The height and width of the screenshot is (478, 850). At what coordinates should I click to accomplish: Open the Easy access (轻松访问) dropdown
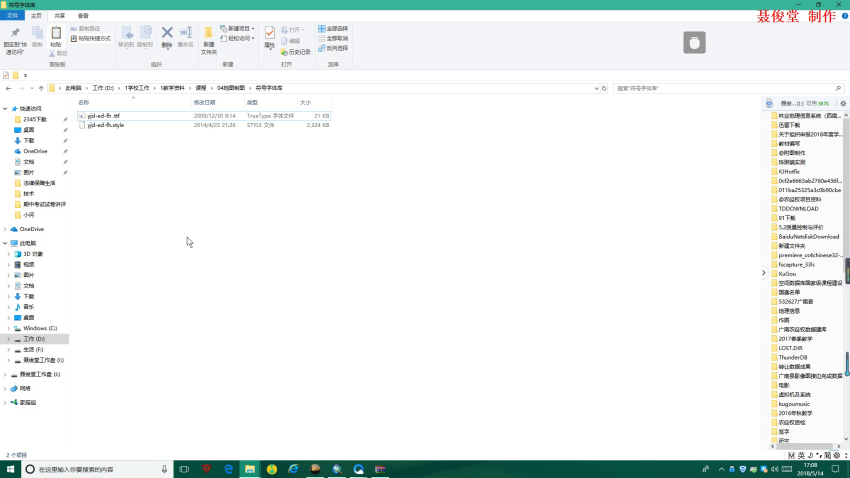click(x=237, y=38)
